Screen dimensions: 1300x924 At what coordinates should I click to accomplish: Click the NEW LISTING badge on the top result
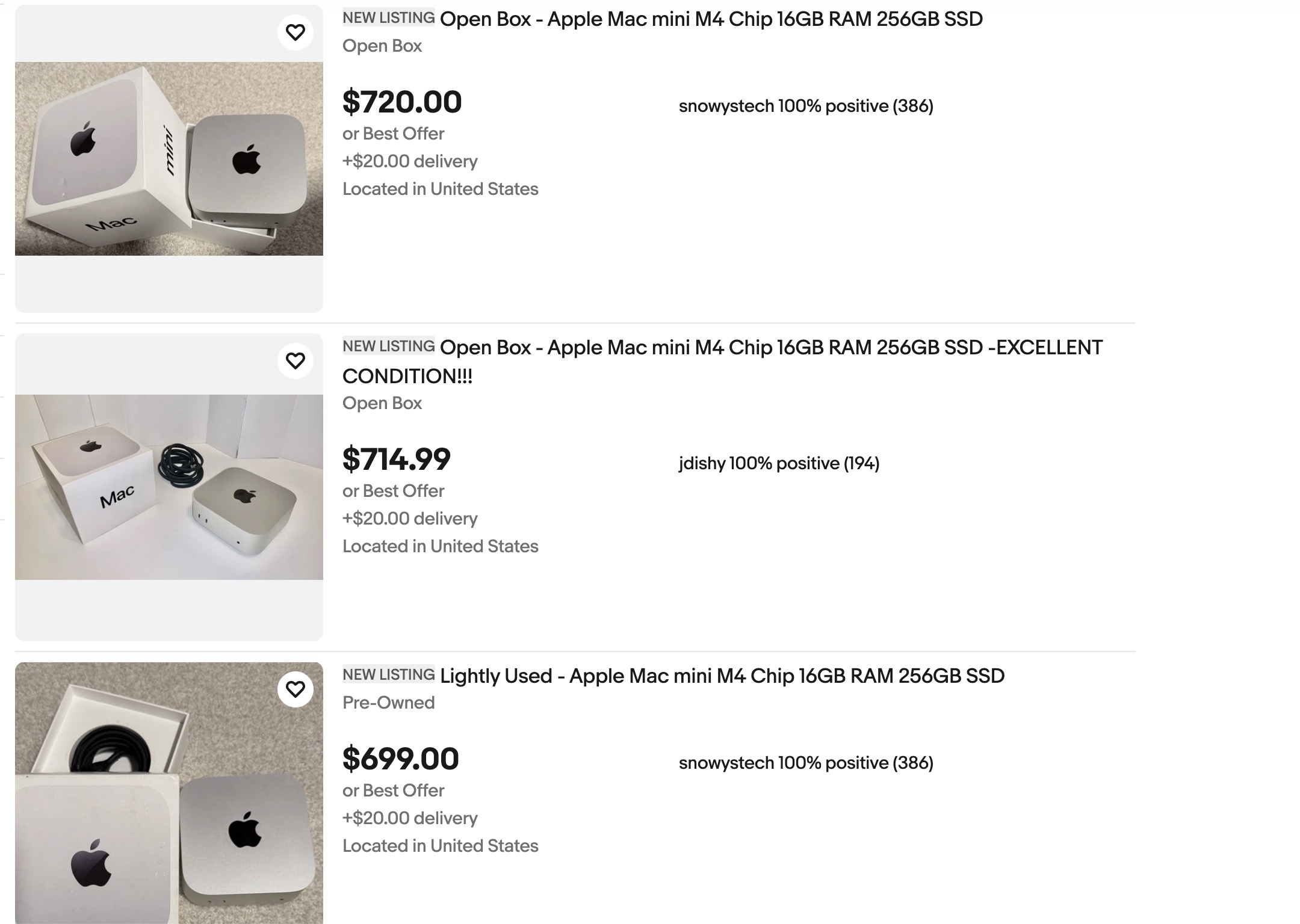click(x=388, y=17)
